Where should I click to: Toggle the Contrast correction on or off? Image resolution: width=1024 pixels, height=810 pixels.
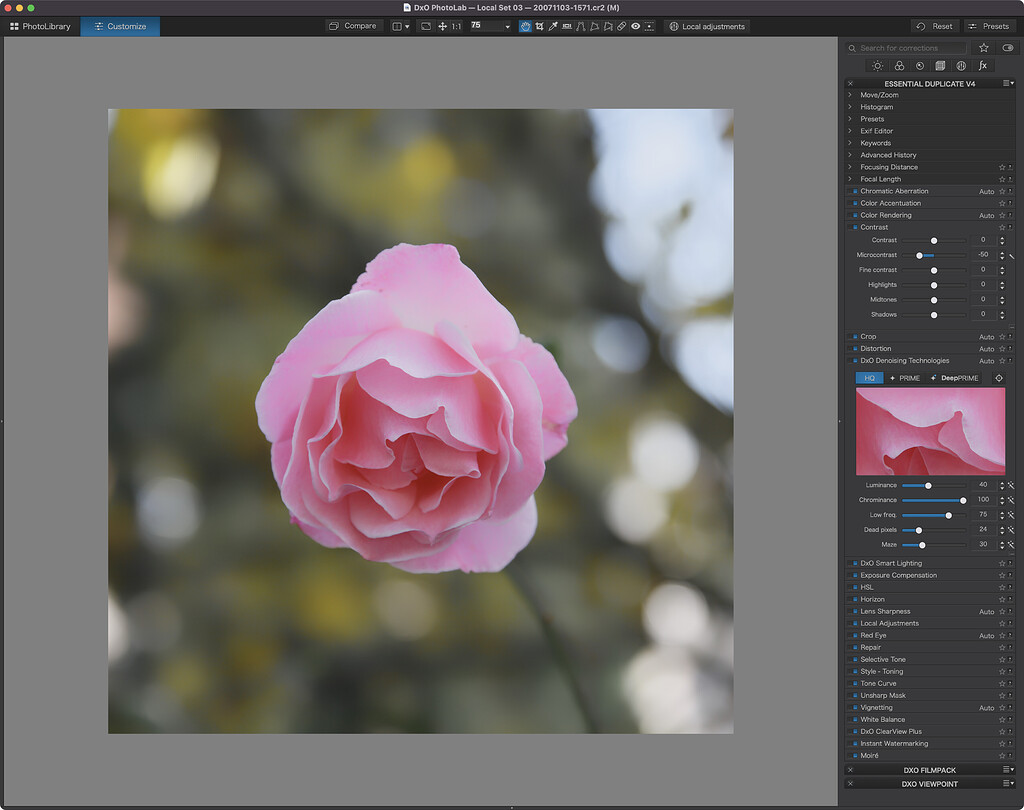click(853, 227)
